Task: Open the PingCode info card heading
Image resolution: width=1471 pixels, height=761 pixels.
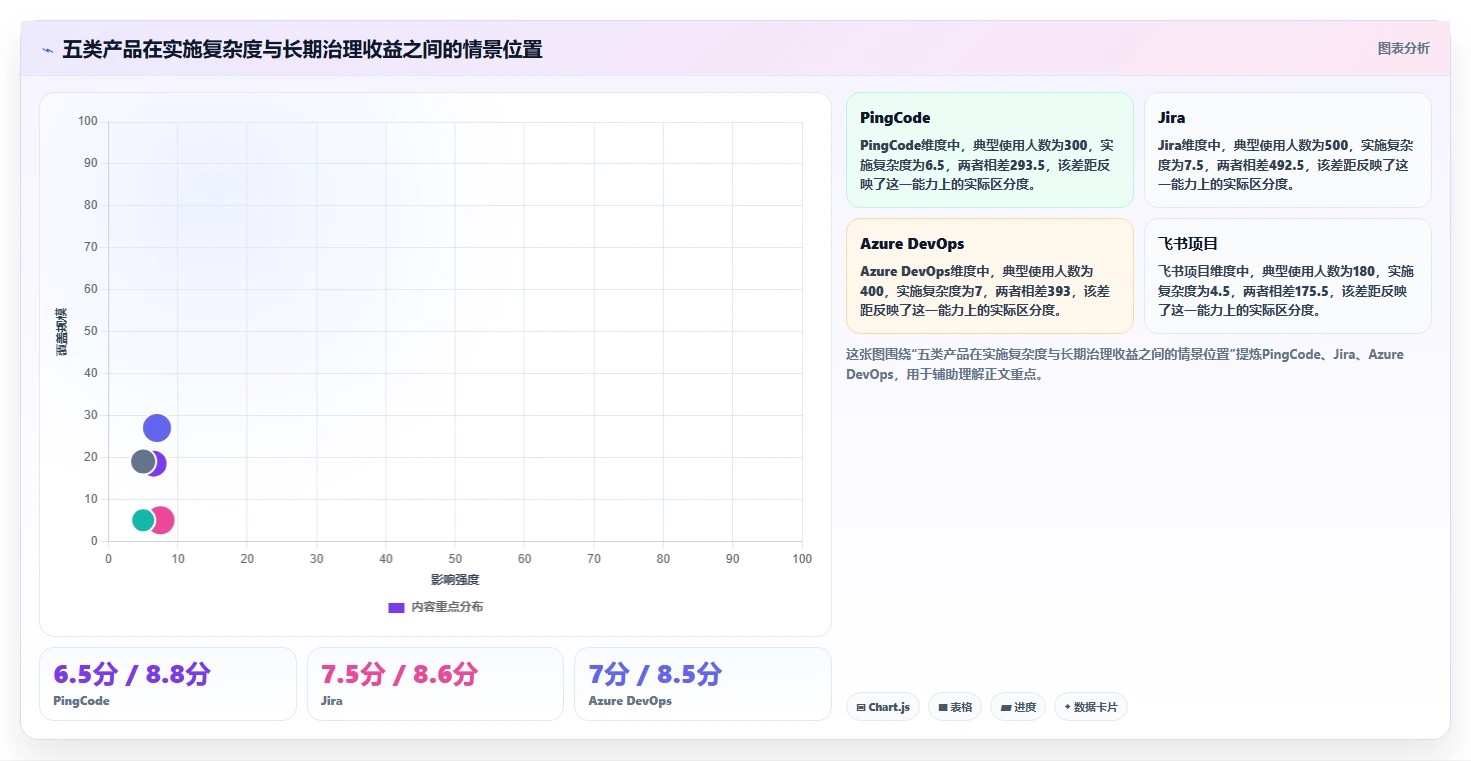Action: 895,117
